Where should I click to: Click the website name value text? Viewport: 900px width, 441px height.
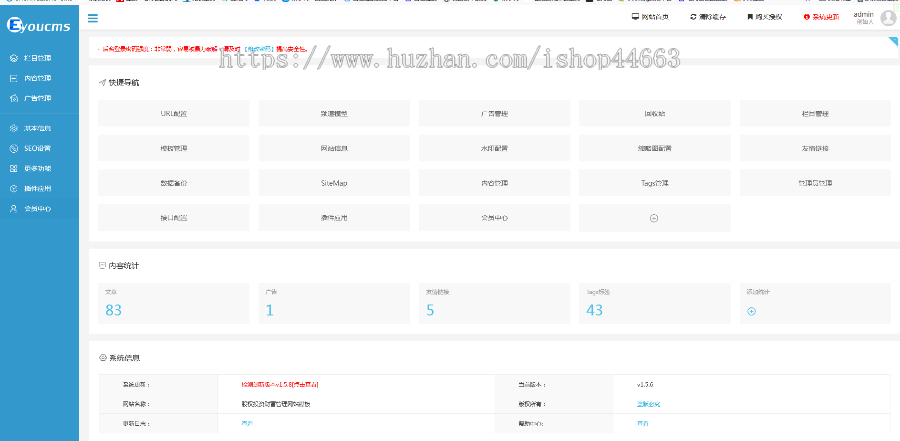276,404
